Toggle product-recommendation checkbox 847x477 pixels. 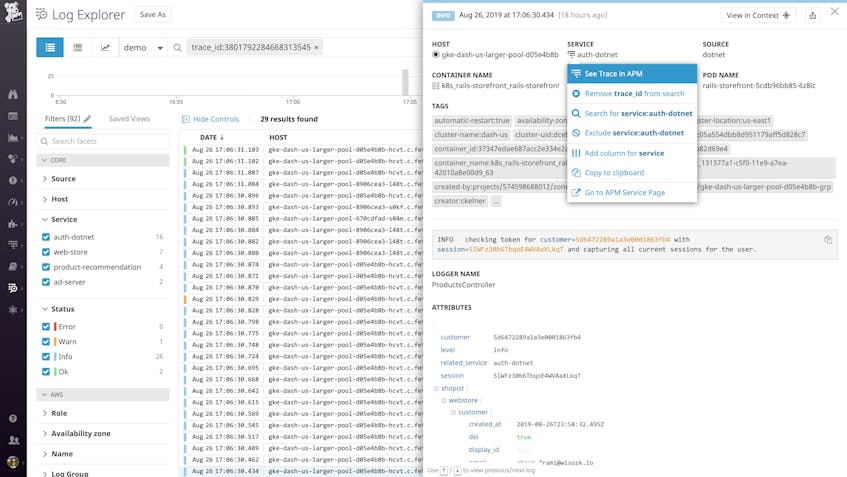pyautogui.click(x=46, y=267)
